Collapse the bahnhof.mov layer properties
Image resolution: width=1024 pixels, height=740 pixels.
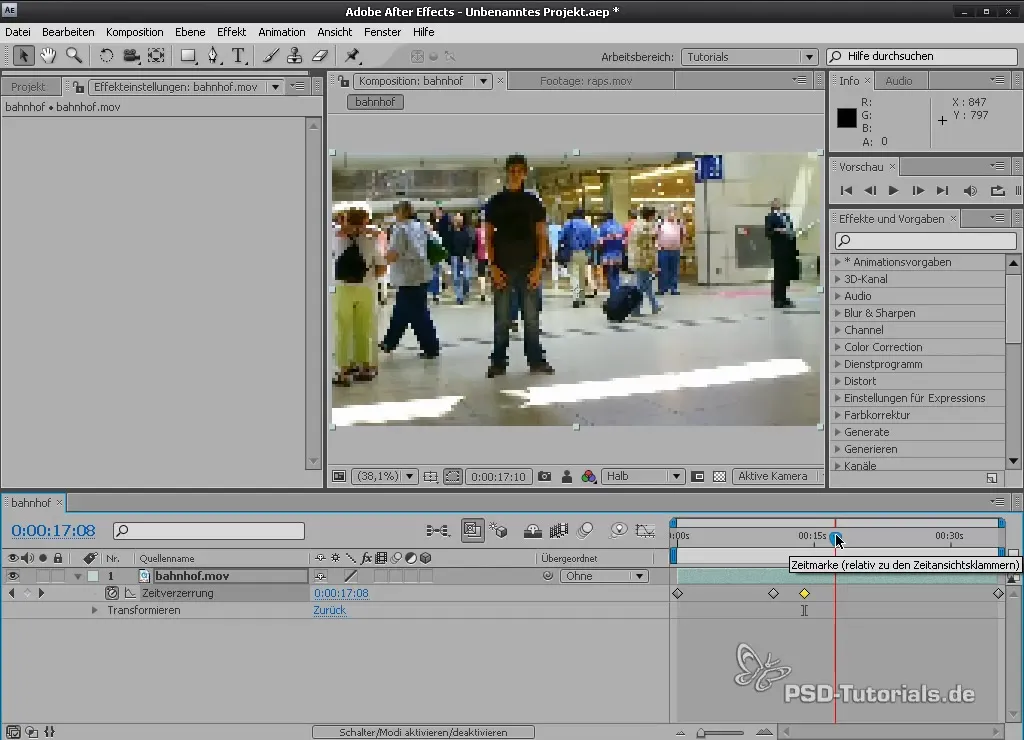tap(78, 576)
